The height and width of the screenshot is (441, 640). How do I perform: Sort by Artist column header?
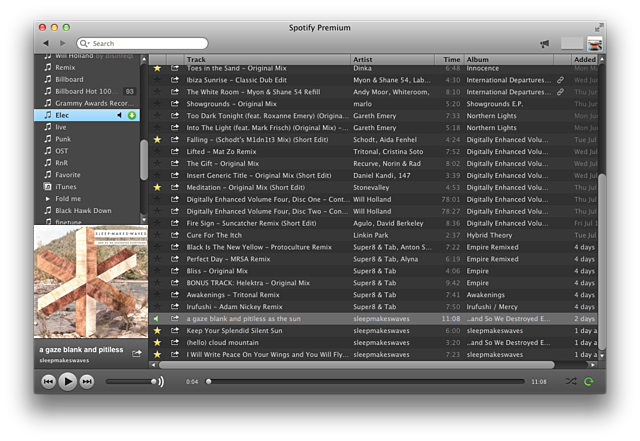[x=392, y=59]
